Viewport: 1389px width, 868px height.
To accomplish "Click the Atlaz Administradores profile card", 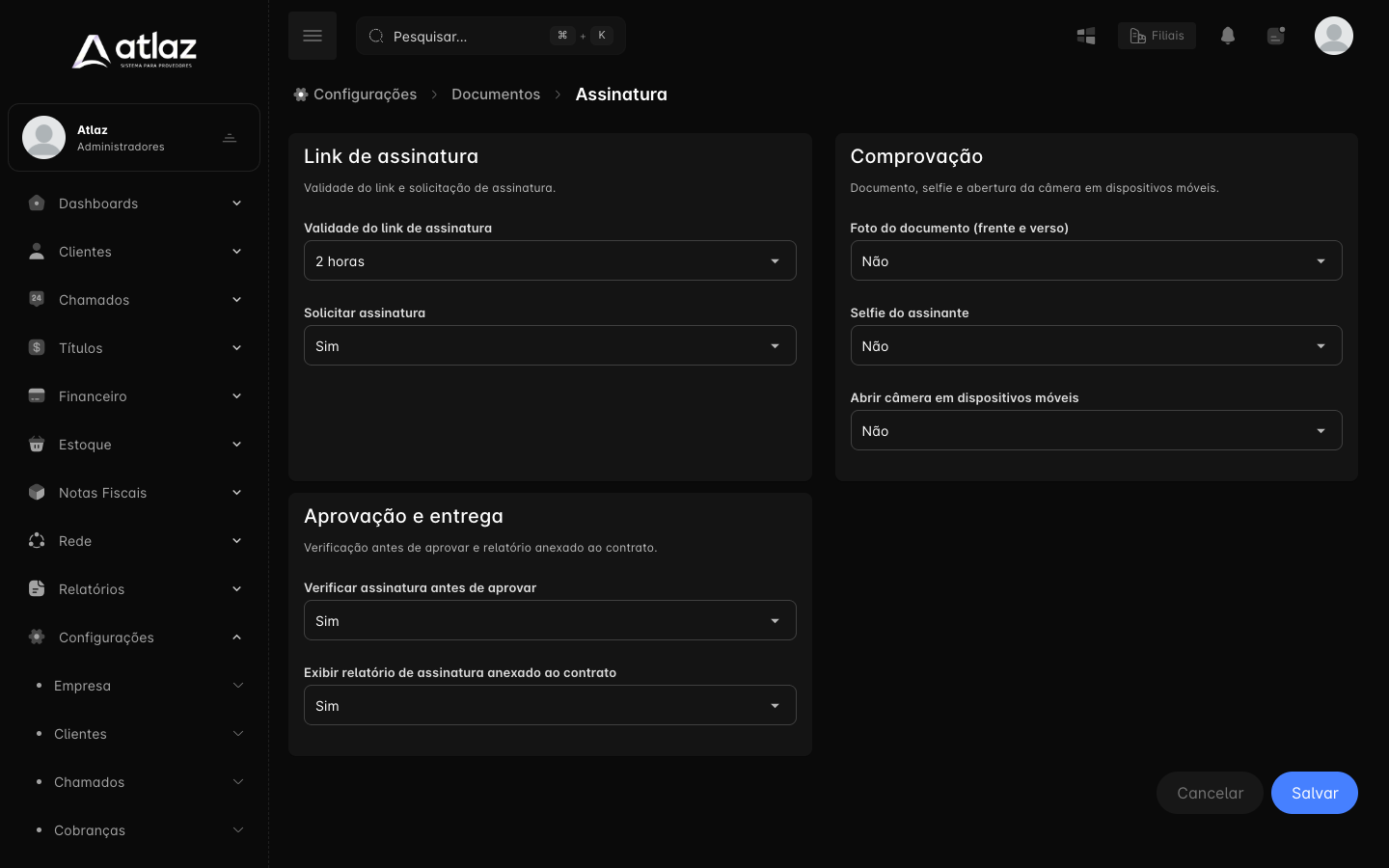I will click(x=134, y=137).
